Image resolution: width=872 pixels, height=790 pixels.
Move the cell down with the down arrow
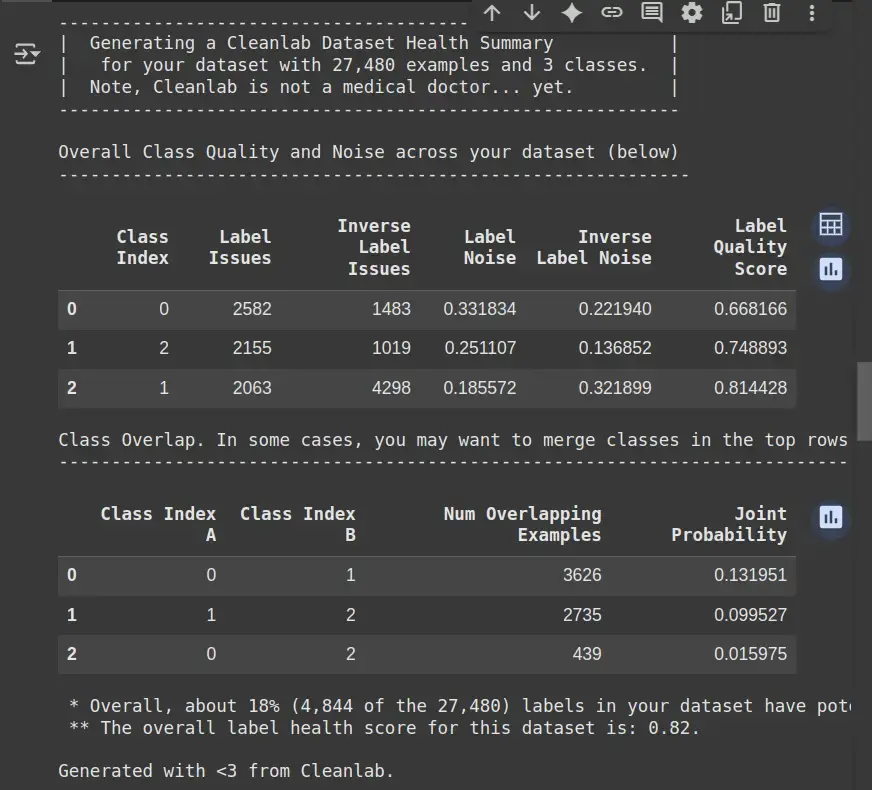point(532,13)
